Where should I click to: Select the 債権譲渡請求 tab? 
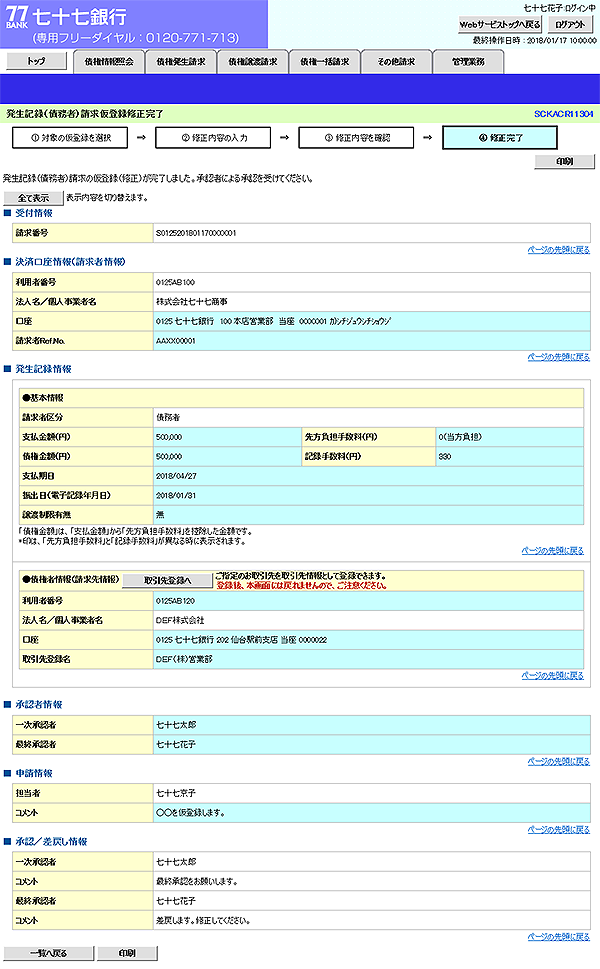(x=252, y=62)
